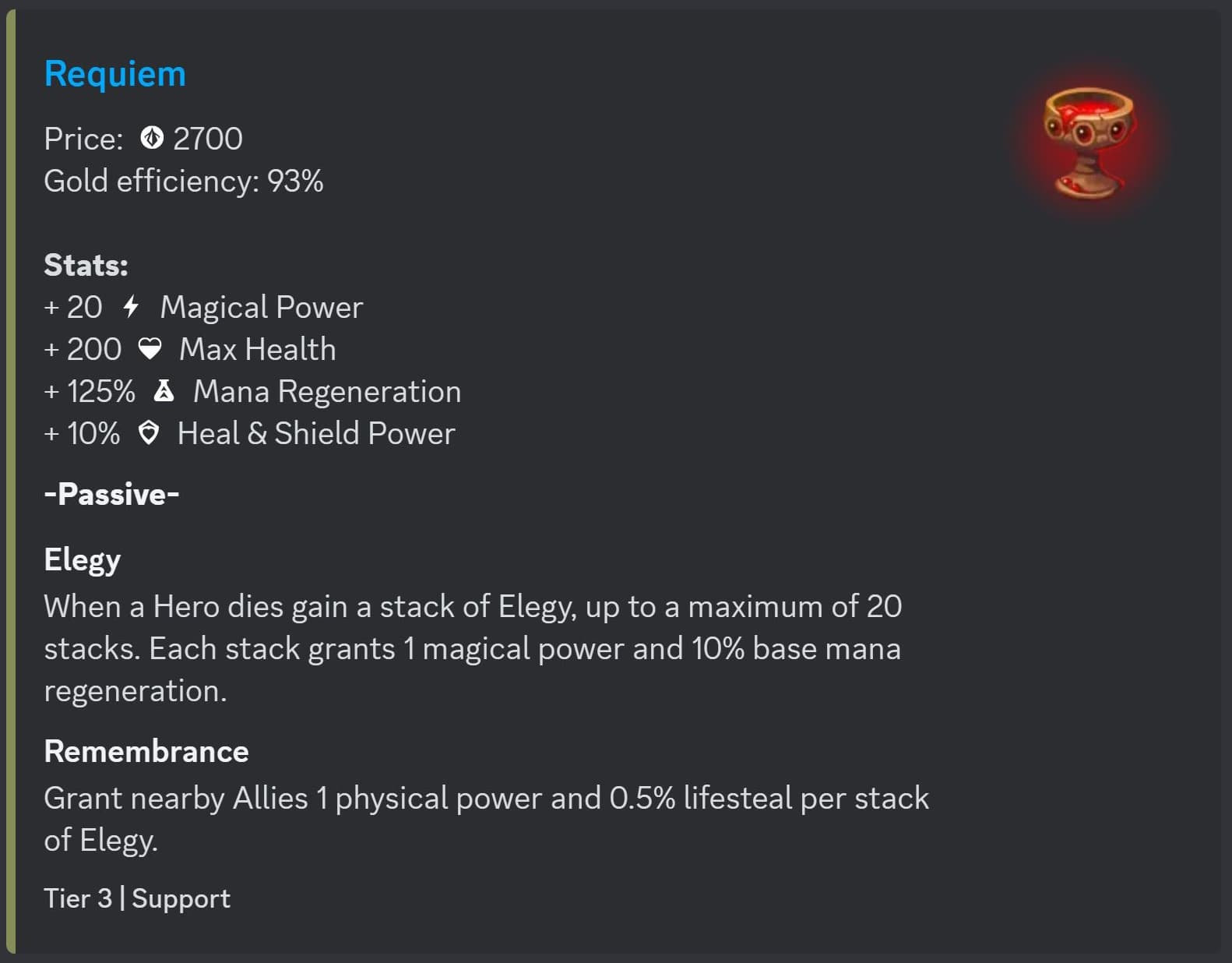
Task: Click the Magical Power stat label
Action: (x=262, y=307)
